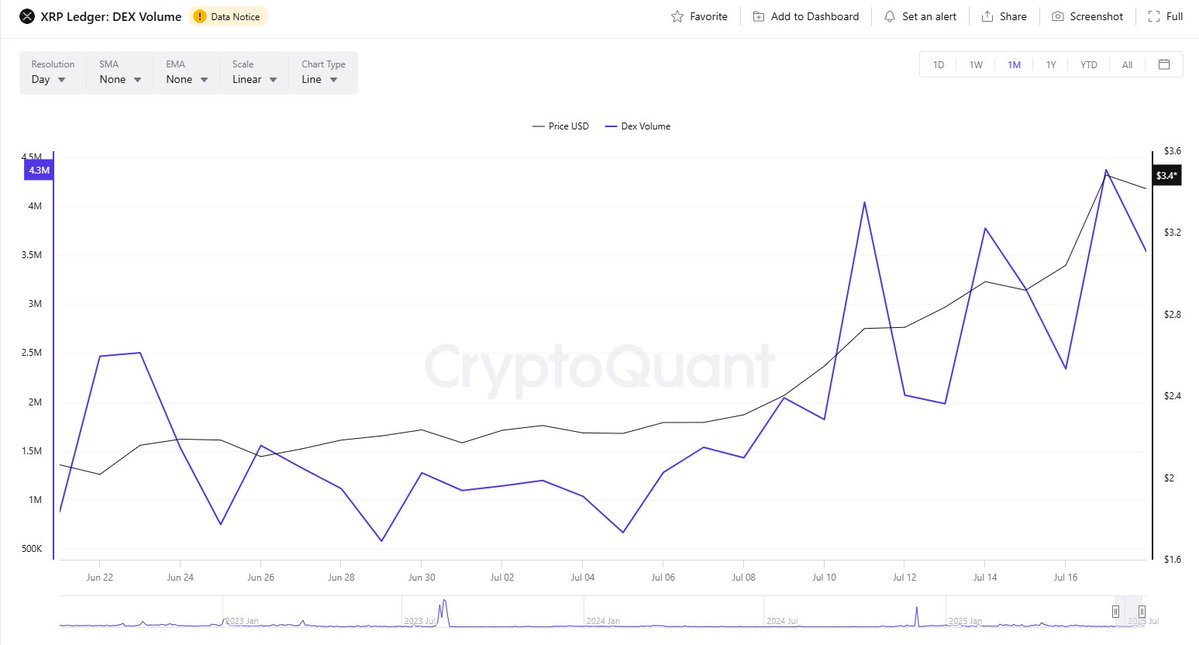Click the XRP logo icon
Viewport: 1199px width, 645px height.
click(27, 16)
